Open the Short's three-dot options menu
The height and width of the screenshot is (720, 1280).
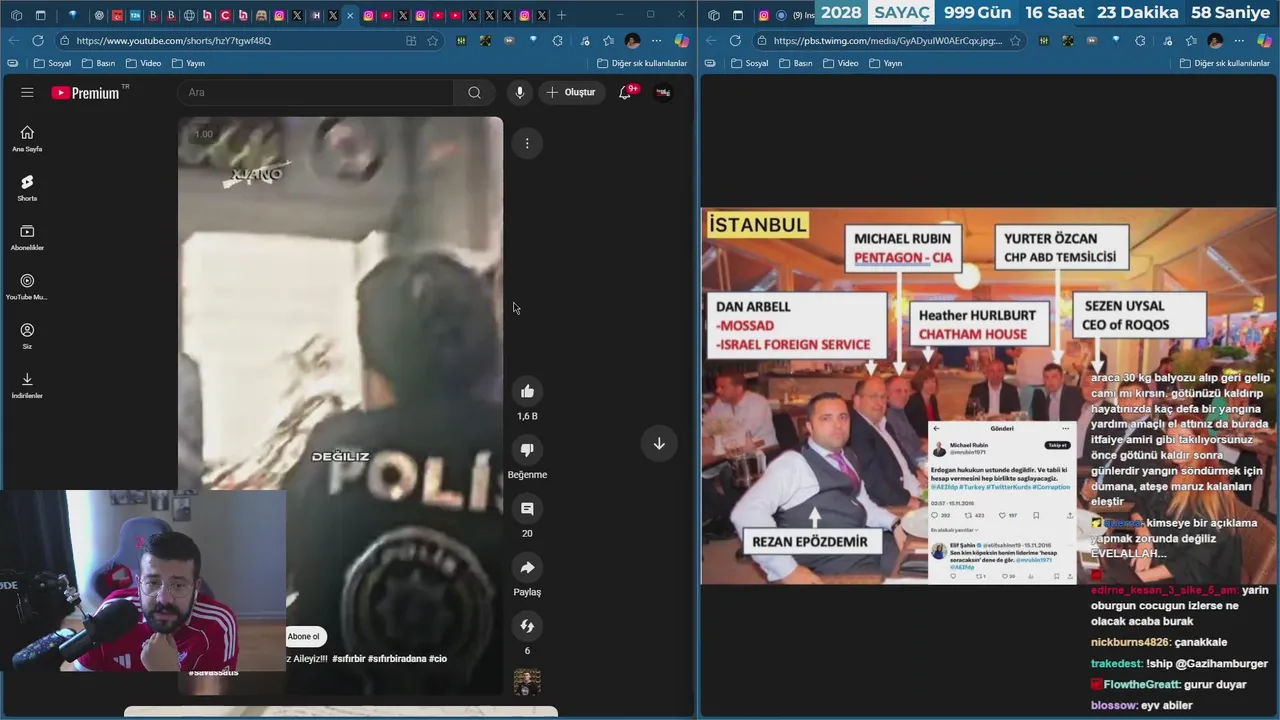tap(527, 143)
